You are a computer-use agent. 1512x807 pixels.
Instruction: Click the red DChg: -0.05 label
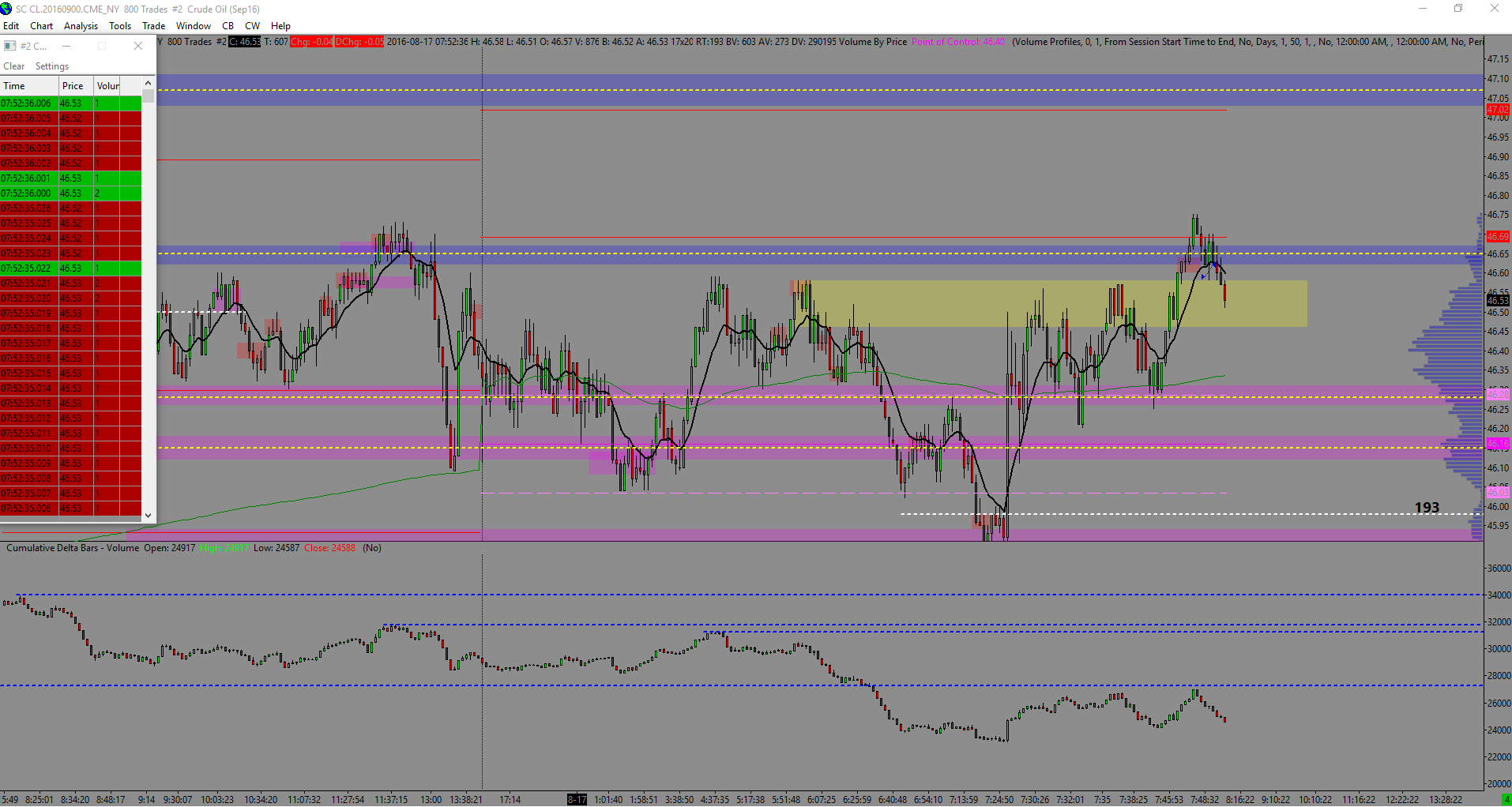(359, 42)
